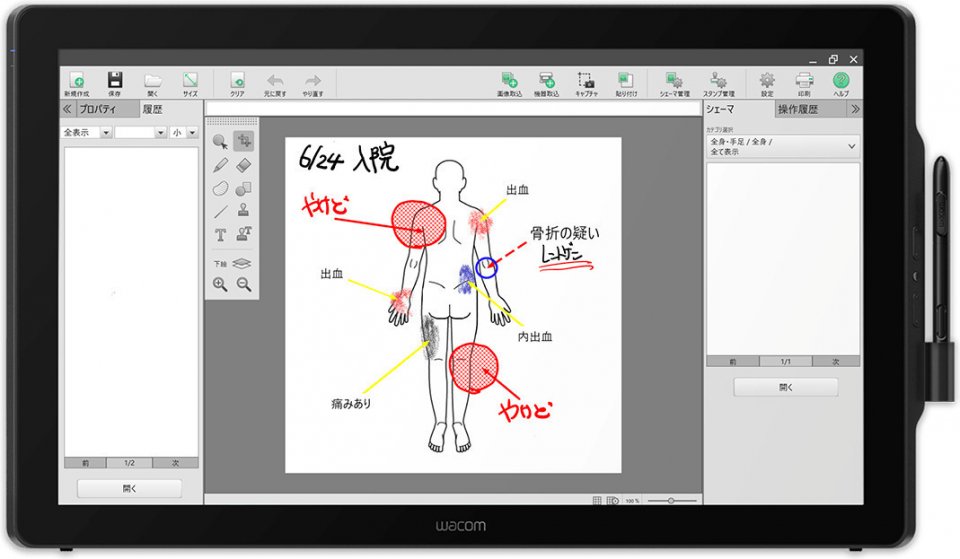Select the Eraser tool
The height and width of the screenshot is (559, 960).
pyautogui.click(x=243, y=165)
